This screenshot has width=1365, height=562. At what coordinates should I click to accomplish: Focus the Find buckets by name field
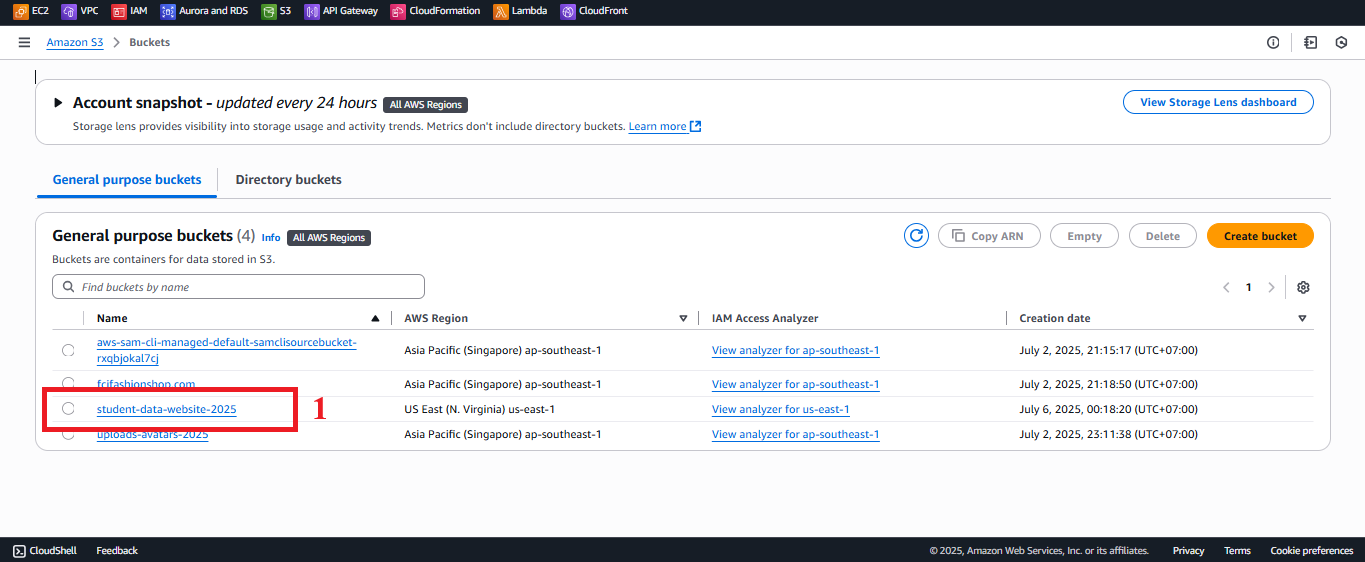[238, 287]
